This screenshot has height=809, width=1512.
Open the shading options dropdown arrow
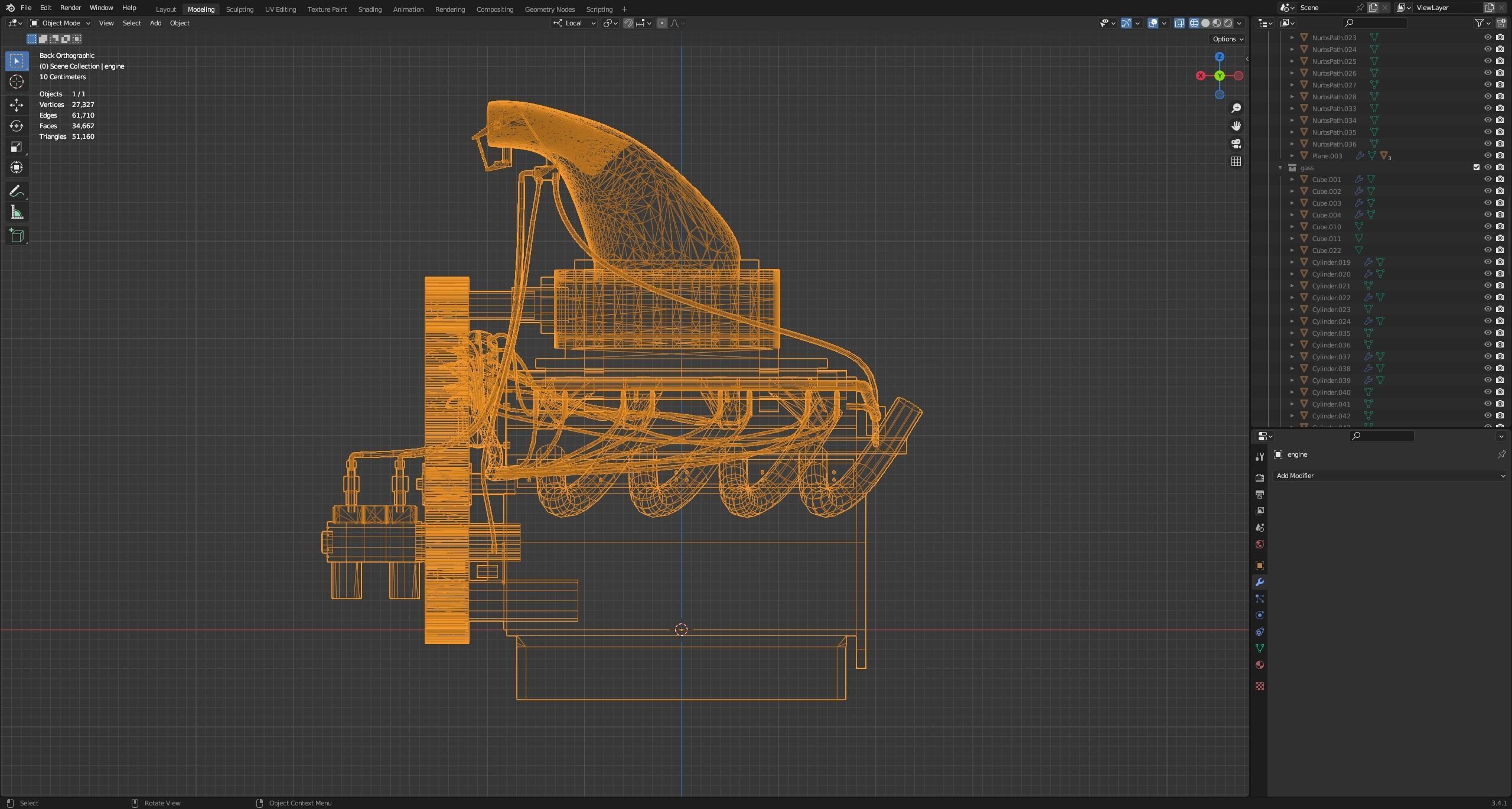1240,23
